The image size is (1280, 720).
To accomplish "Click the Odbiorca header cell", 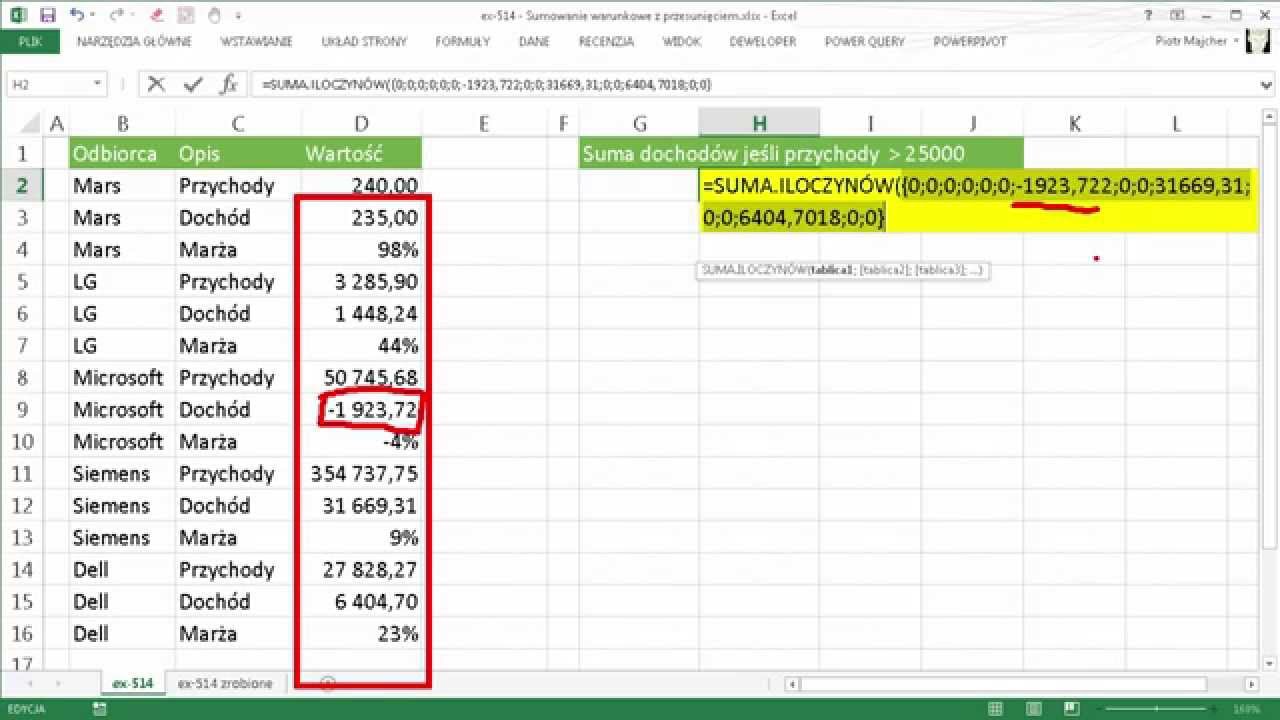I will click(122, 153).
